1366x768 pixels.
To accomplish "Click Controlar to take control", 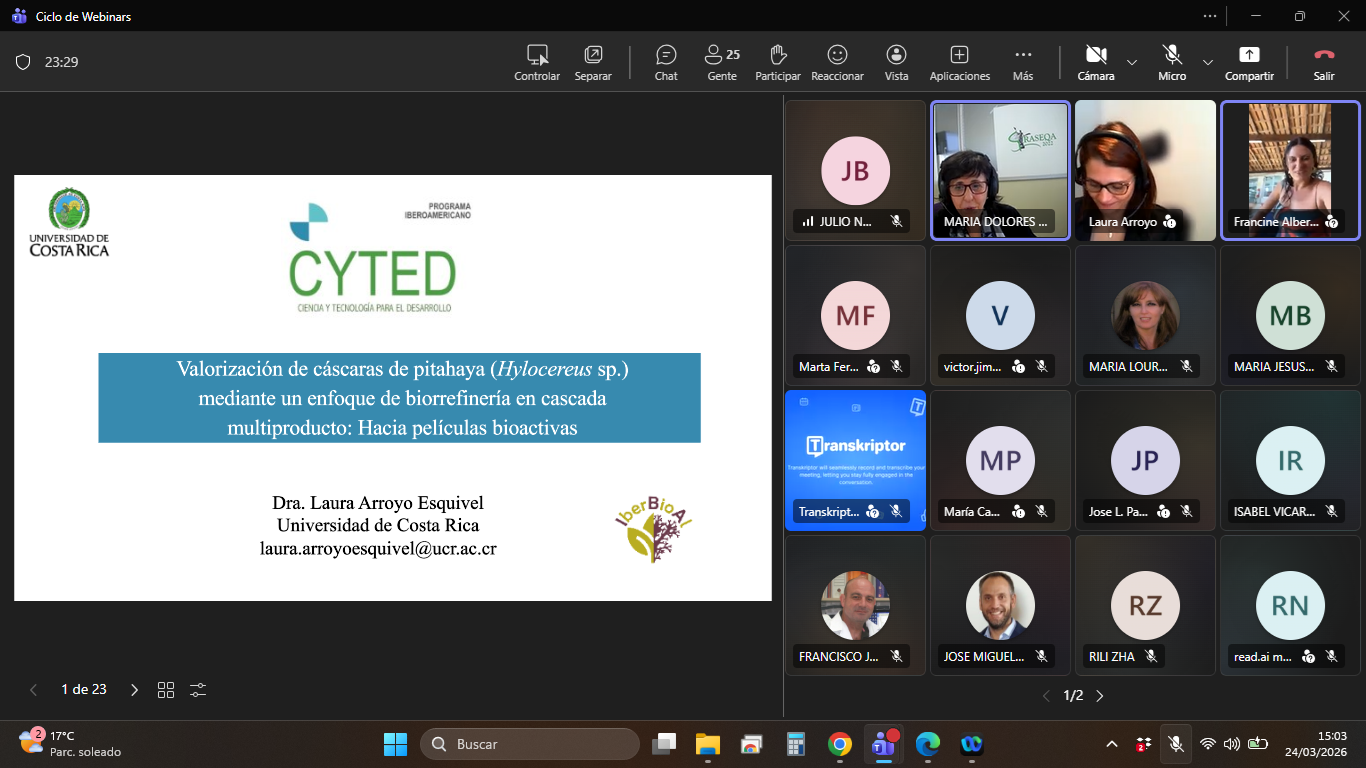I will click(x=537, y=62).
